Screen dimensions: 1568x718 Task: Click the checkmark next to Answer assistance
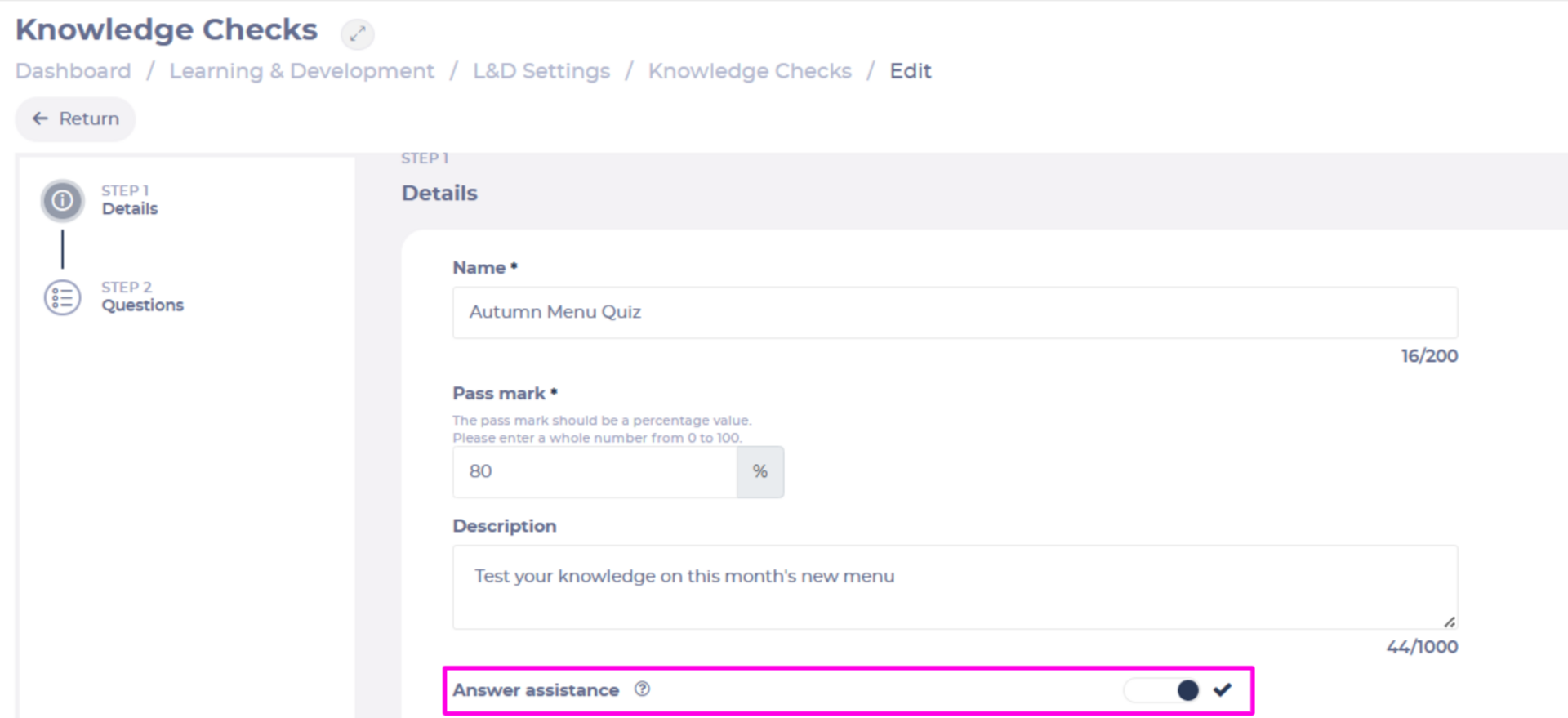(1222, 690)
